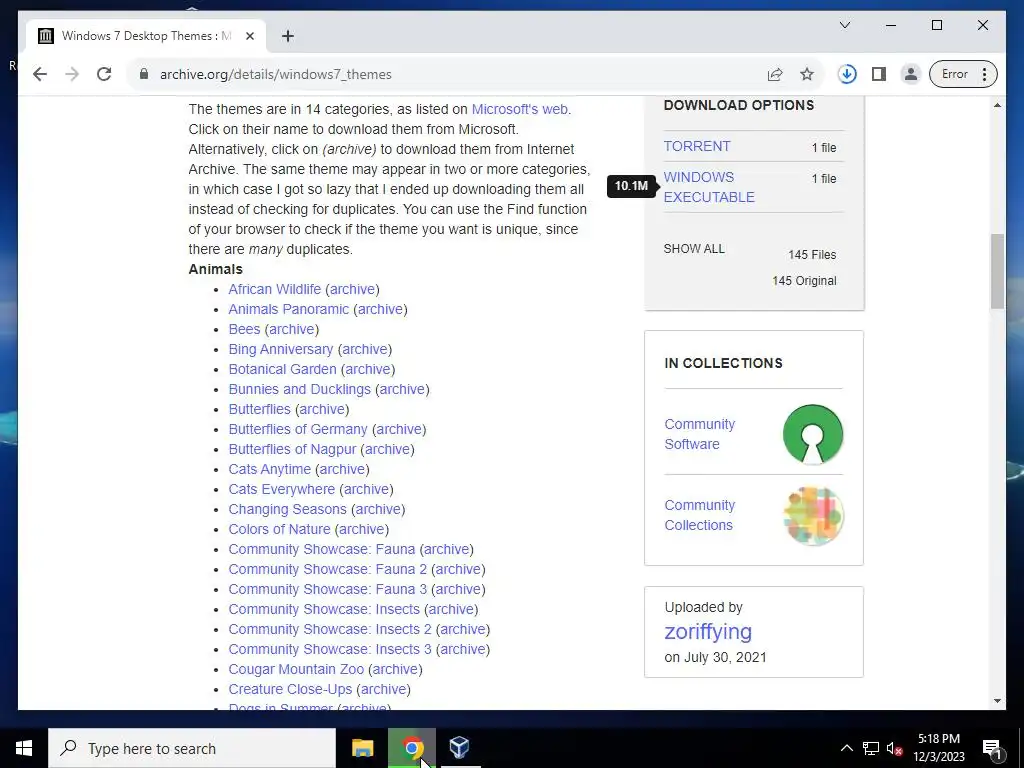Open the Microsoft's web link
Viewport: 1024px width, 768px height.
520,109
